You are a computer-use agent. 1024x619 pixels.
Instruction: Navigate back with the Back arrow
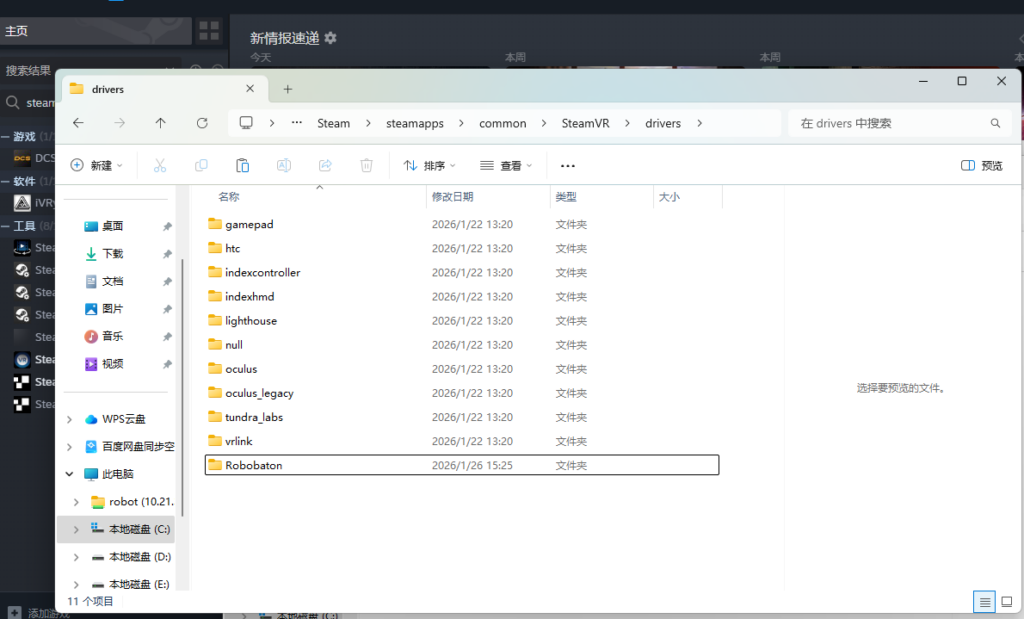coord(79,123)
